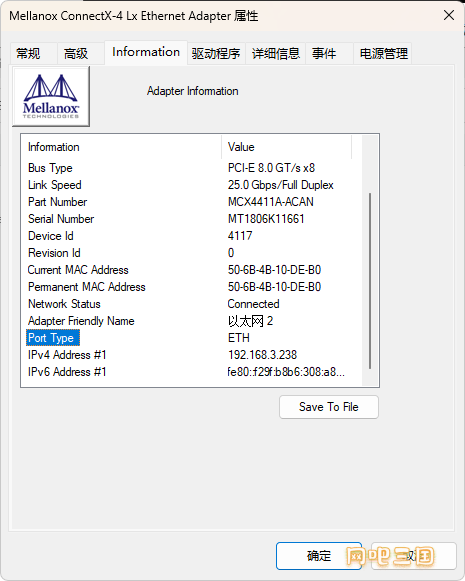The height and width of the screenshot is (581, 465).
Task: Click the fe80 IPv6 address value
Action: tap(286, 372)
